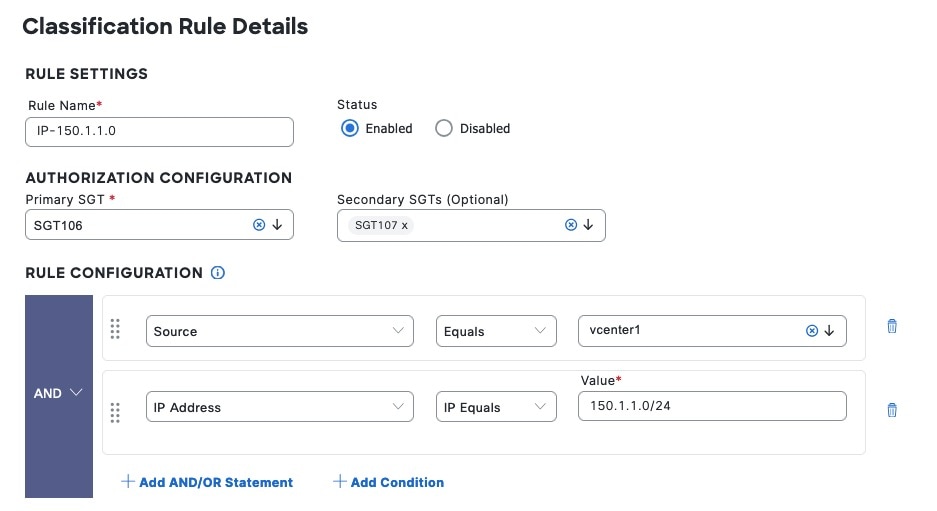This screenshot has height=511, width=937.
Task: Click the Rule Configuration info icon
Action: click(x=218, y=273)
